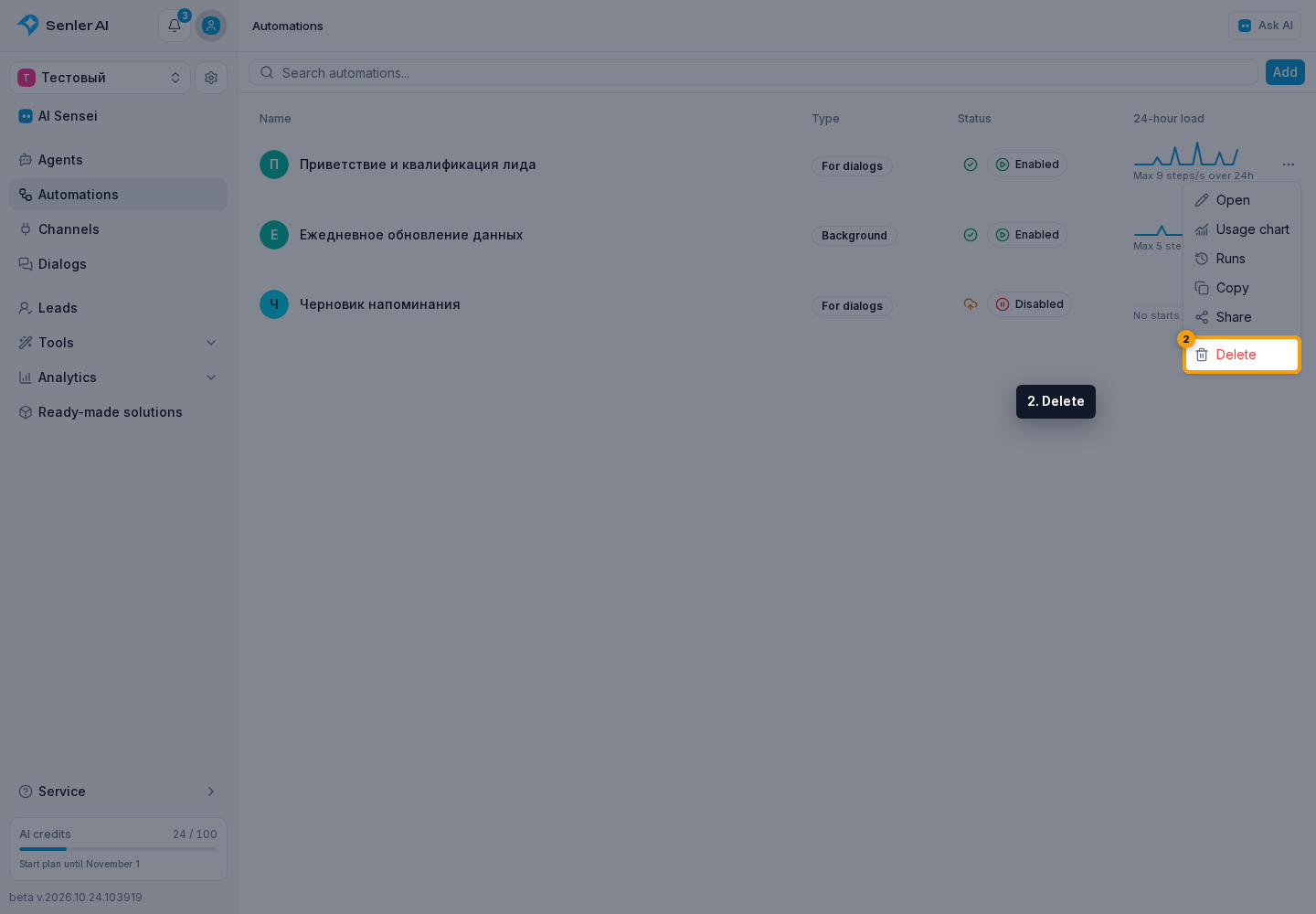Open the Agents page
The height and width of the screenshot is (914, 1316).
[119, 160]
